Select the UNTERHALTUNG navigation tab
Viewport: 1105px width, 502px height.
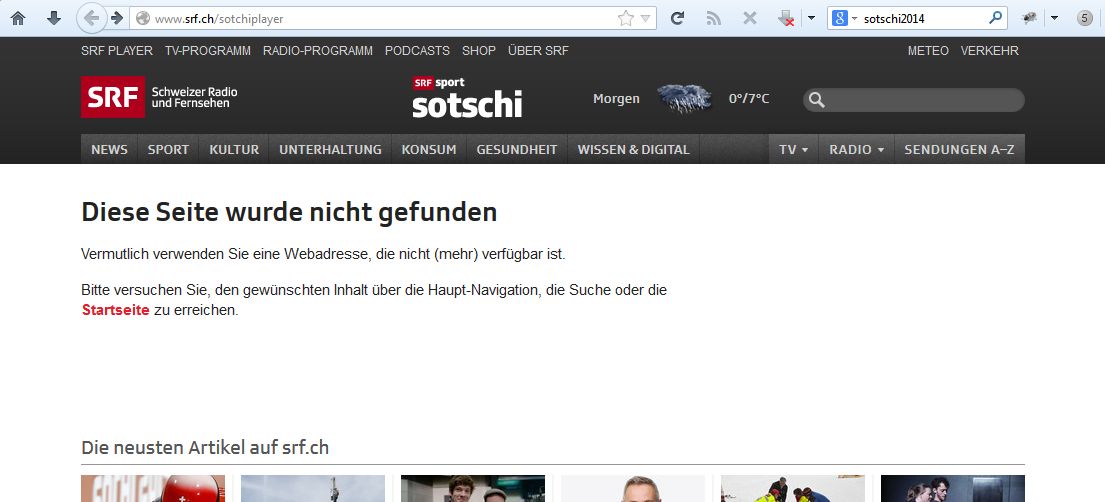pyautogui.click(x=331, y=149)
